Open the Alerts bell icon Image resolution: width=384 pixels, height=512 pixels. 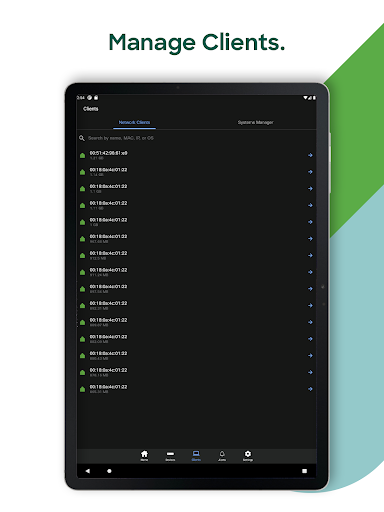(222, 456)
